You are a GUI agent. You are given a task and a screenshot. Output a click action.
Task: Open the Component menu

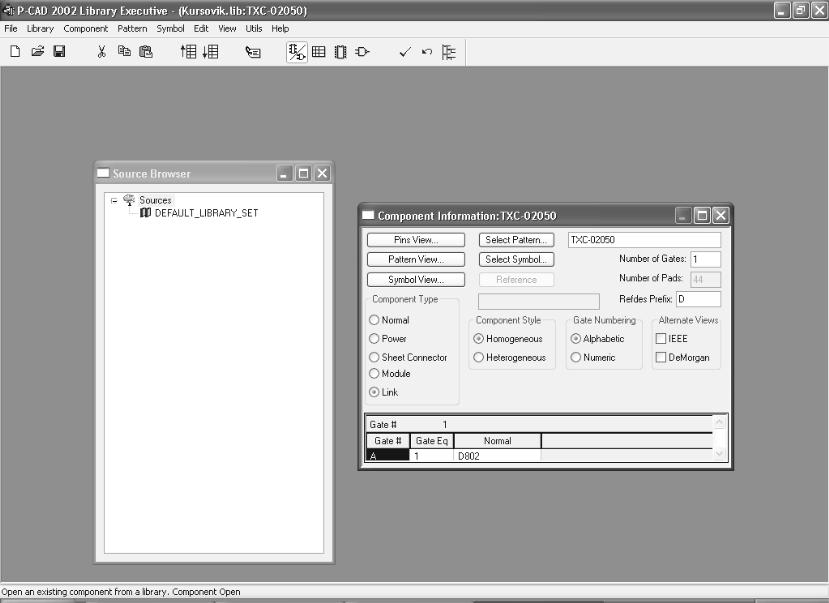tap(86, 29)
